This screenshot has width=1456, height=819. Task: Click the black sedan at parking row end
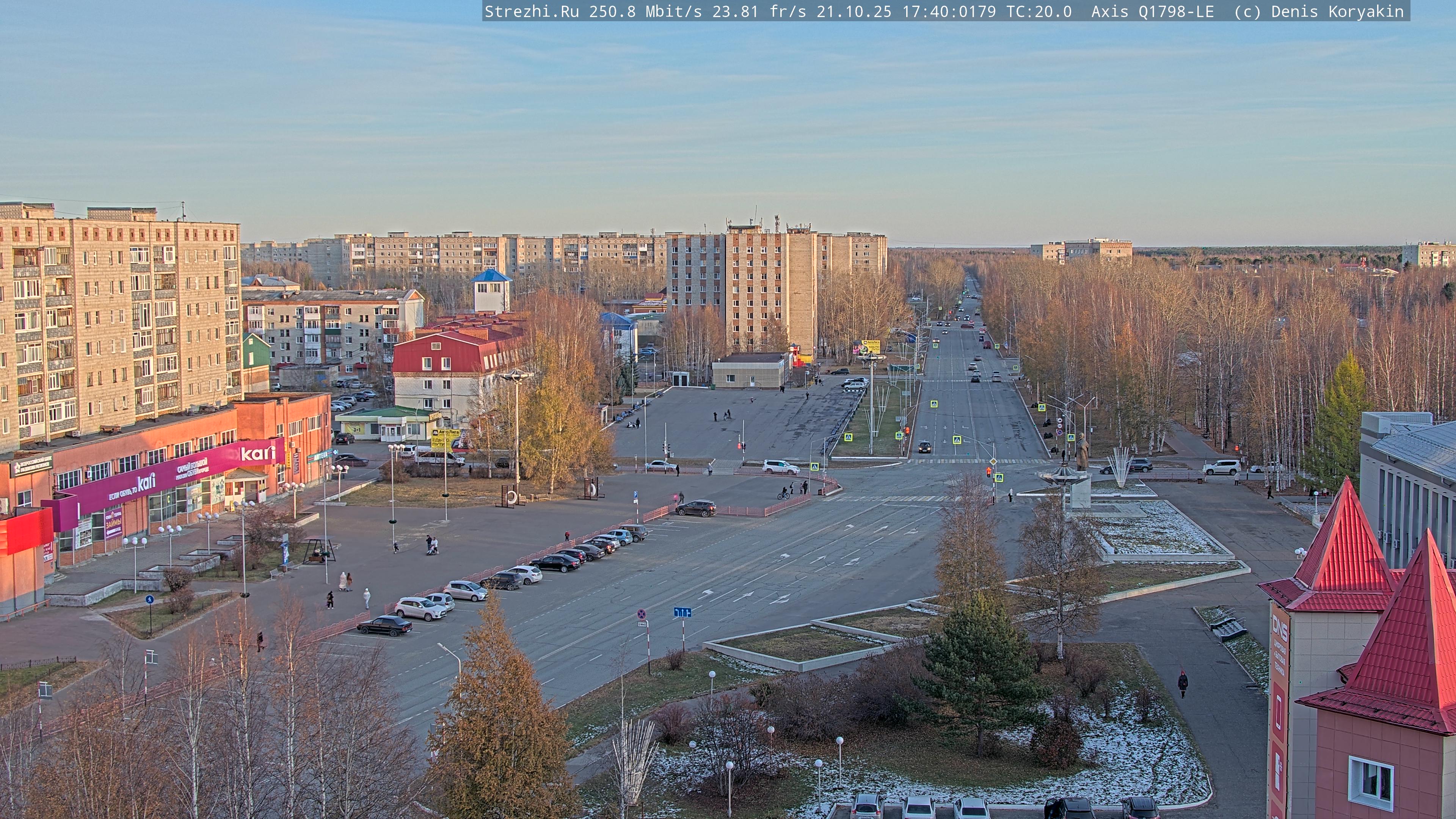(385, 625)
